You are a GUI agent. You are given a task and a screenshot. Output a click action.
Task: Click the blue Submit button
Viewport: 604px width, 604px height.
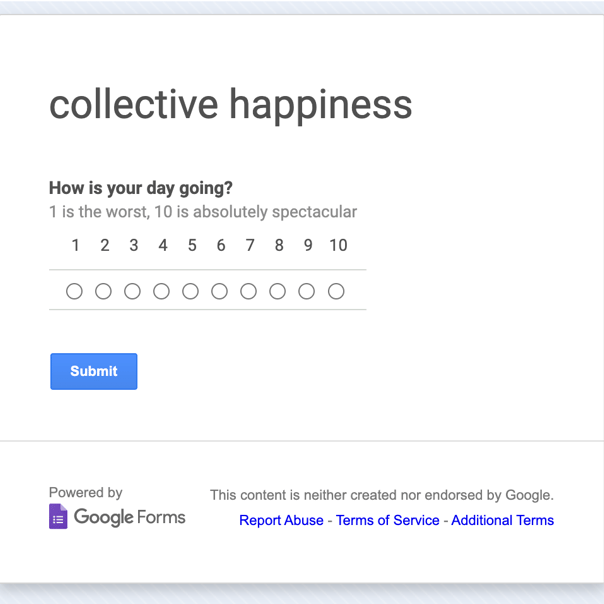94,371
